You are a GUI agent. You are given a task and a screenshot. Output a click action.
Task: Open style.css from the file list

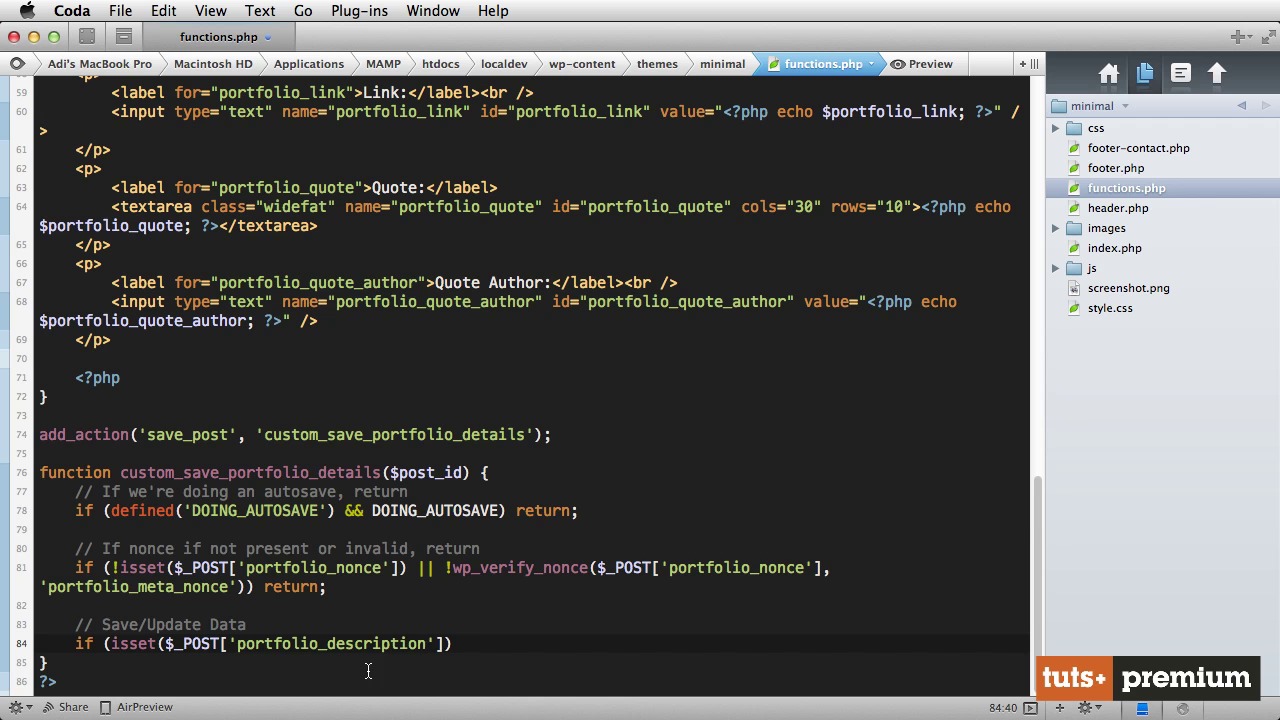click(x=1109, y=308)
